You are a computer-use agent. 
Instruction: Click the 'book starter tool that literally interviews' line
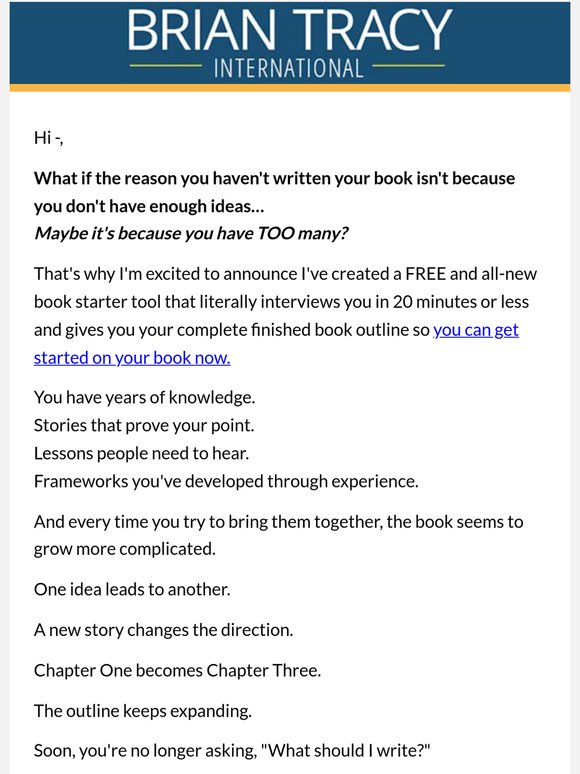[281, 302]
